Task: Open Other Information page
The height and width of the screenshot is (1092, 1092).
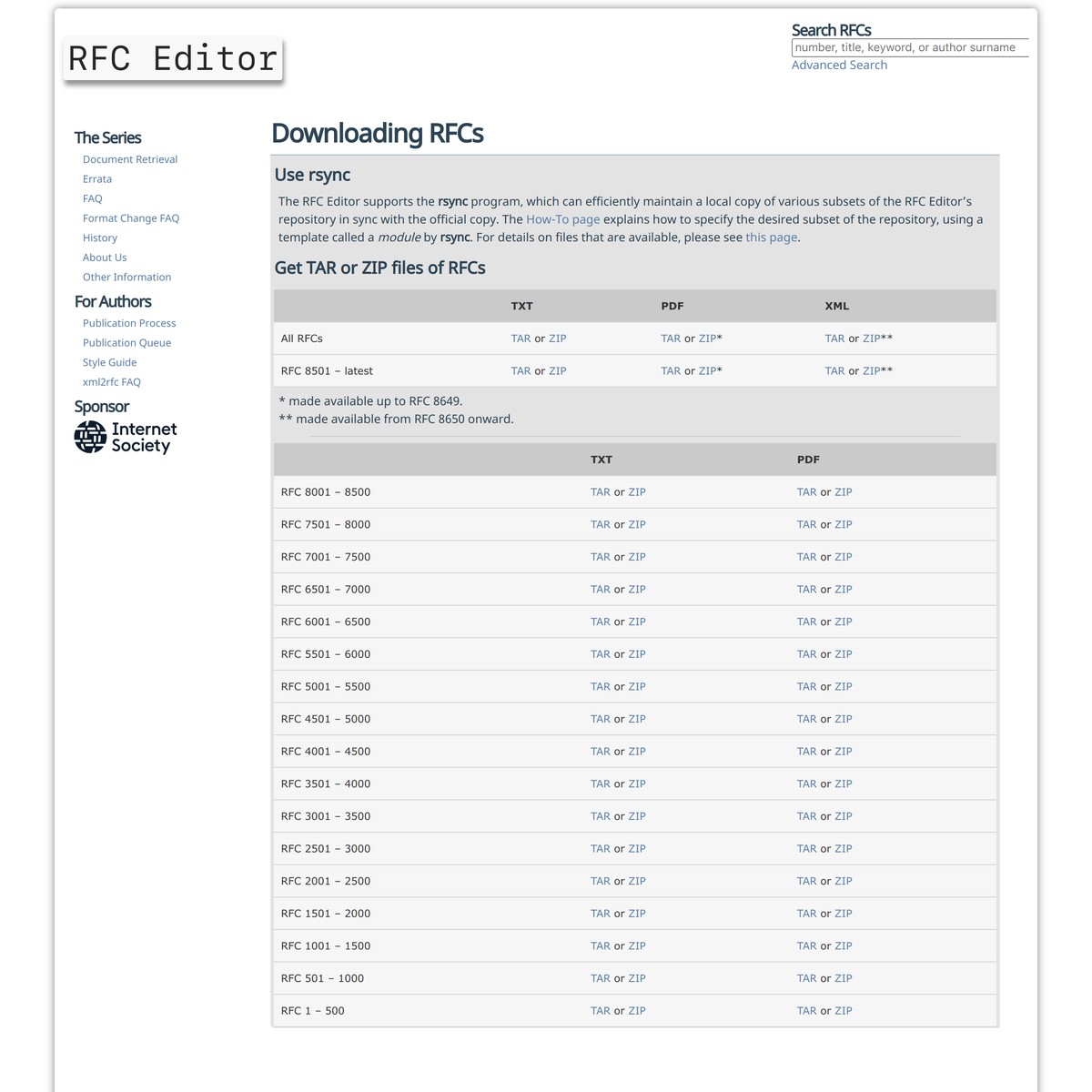Action: click(126, 277)
